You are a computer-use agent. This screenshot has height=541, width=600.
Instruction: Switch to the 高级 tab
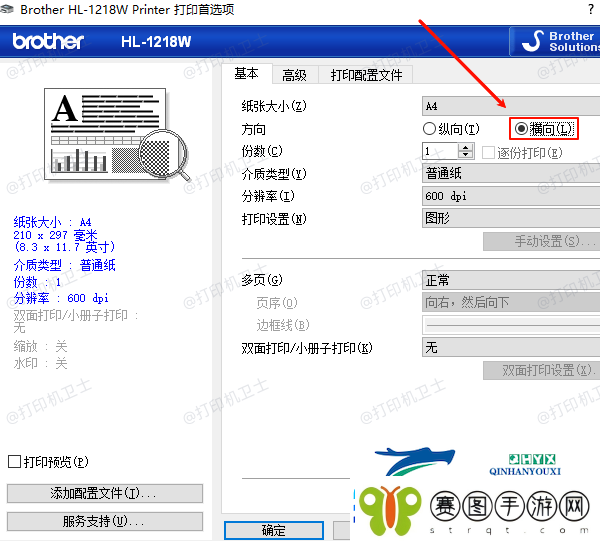click(x=294, y=75)
